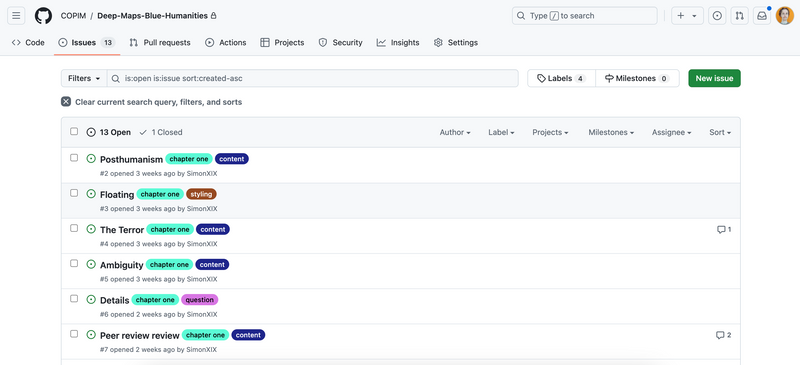
Task: Click the open-issue status icon beside Ambiguity
Action: coord(91,264)
